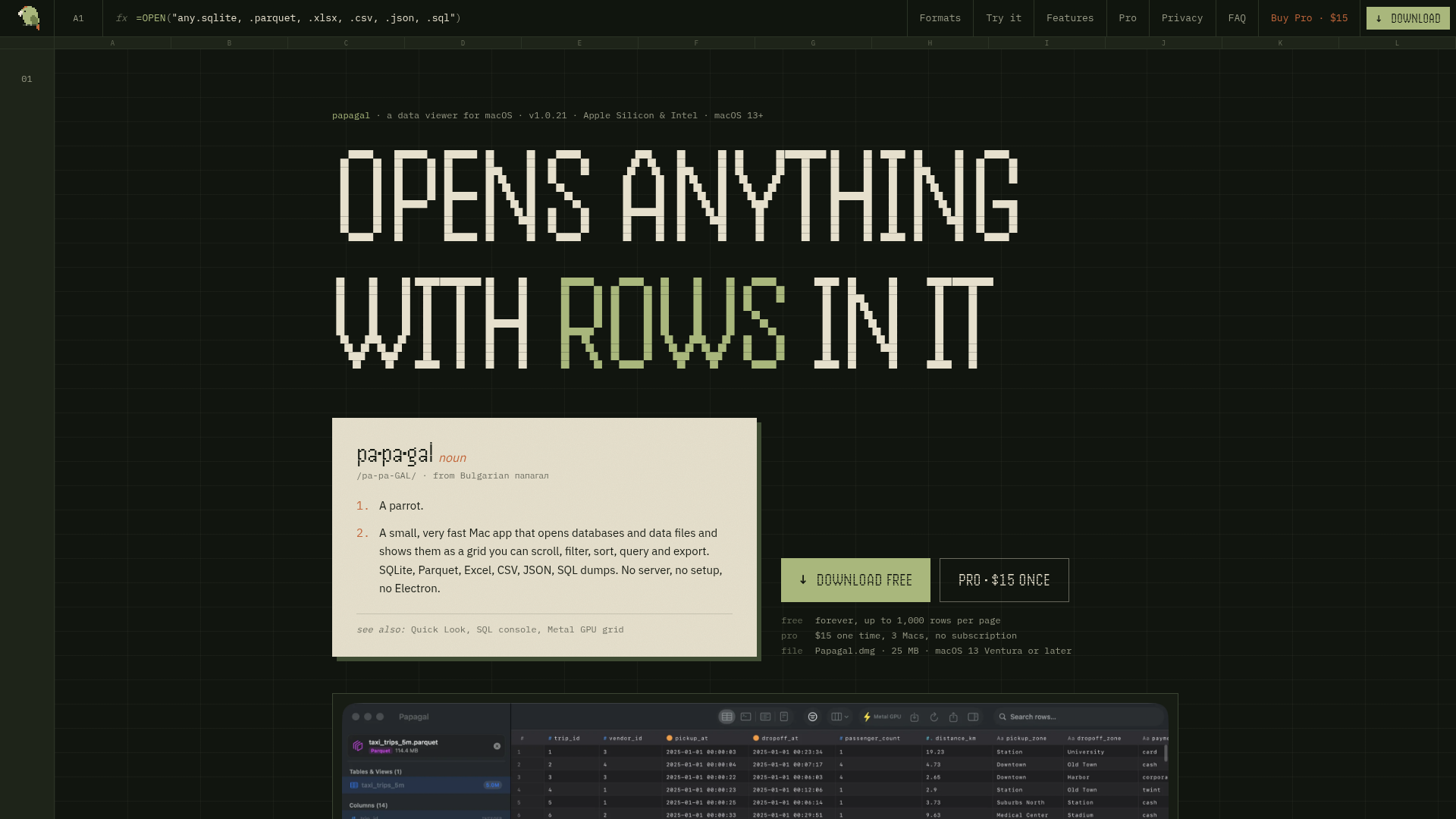The height and width of the screenshot is (819, 1456).
Task: Click the document page view icon
Action: [x=784, y=717]
